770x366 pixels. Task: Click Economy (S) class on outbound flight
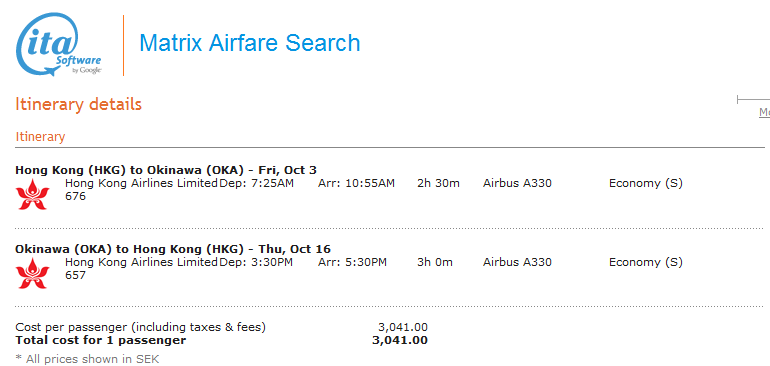[x=646, y=183]
